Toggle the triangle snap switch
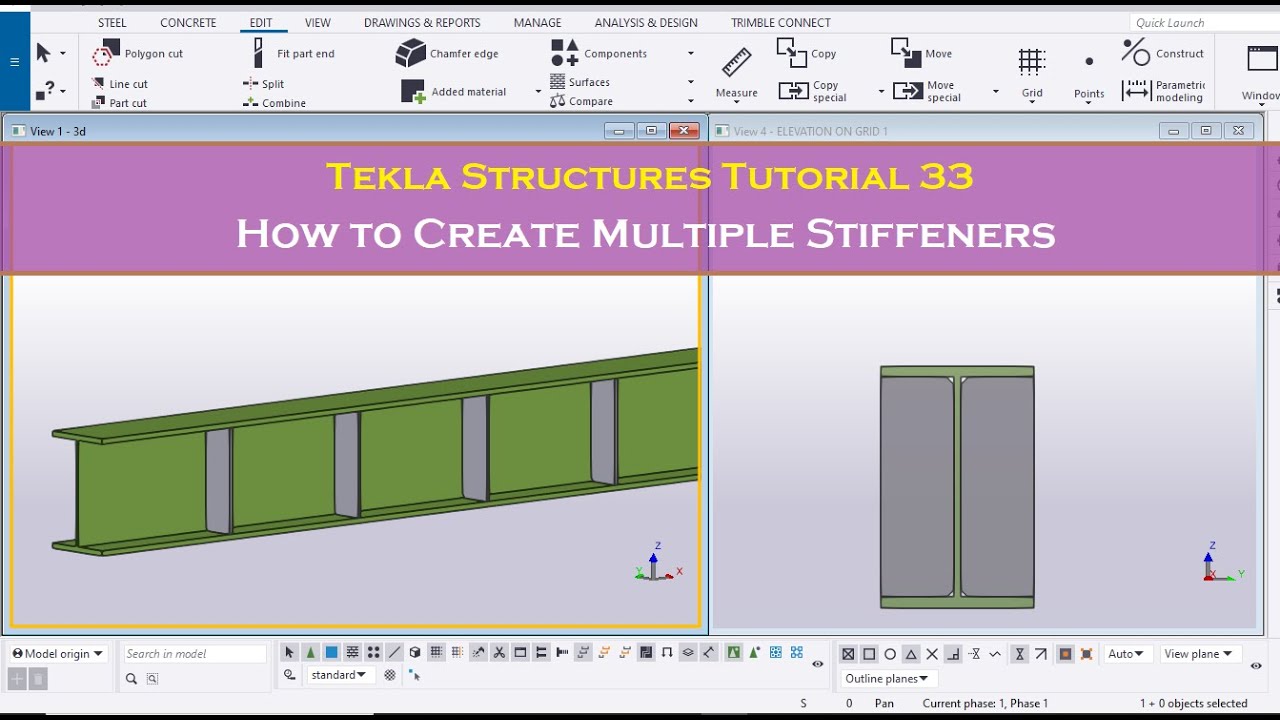 pyautogui.click(x=911, y=654)
